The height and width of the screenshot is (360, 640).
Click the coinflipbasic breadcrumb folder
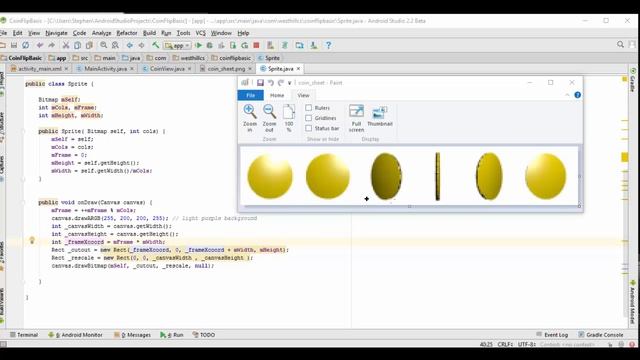pos(231,58)
